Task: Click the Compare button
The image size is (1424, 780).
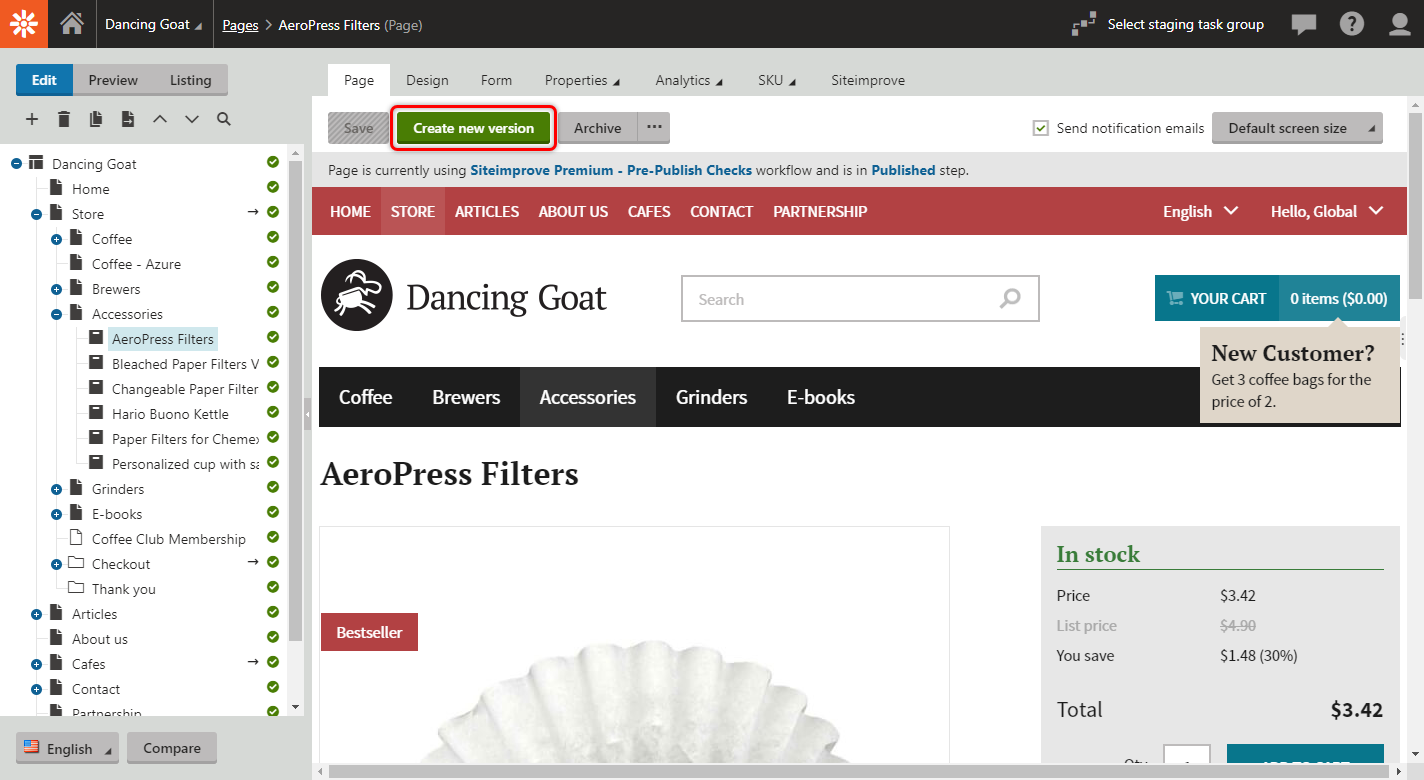Action: [x=172, y=748]
